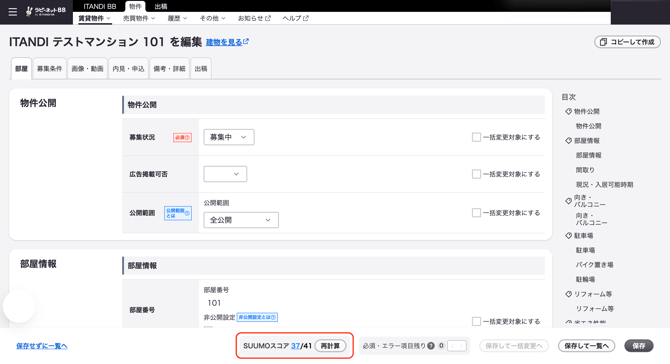Open the お知らせ external link
This screenshot has height=364, width=670.
[254, 18]
